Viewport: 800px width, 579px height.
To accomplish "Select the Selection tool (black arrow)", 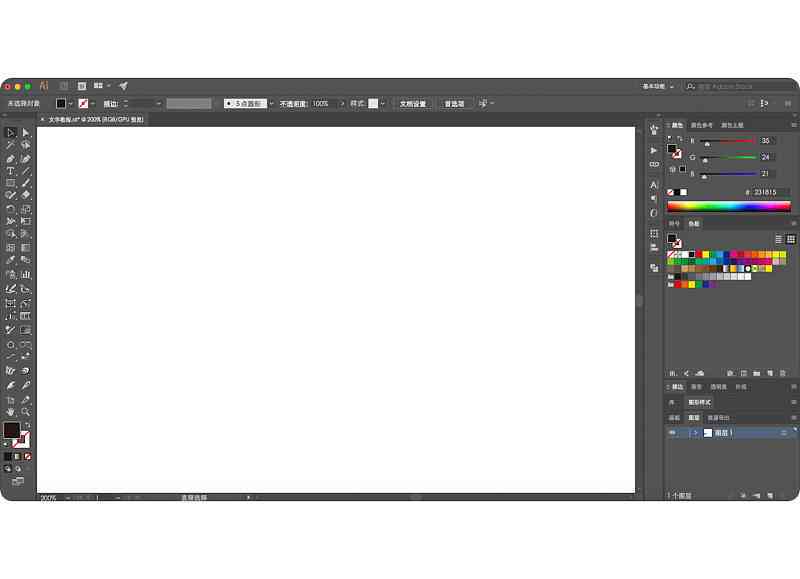I will (10, 133).
